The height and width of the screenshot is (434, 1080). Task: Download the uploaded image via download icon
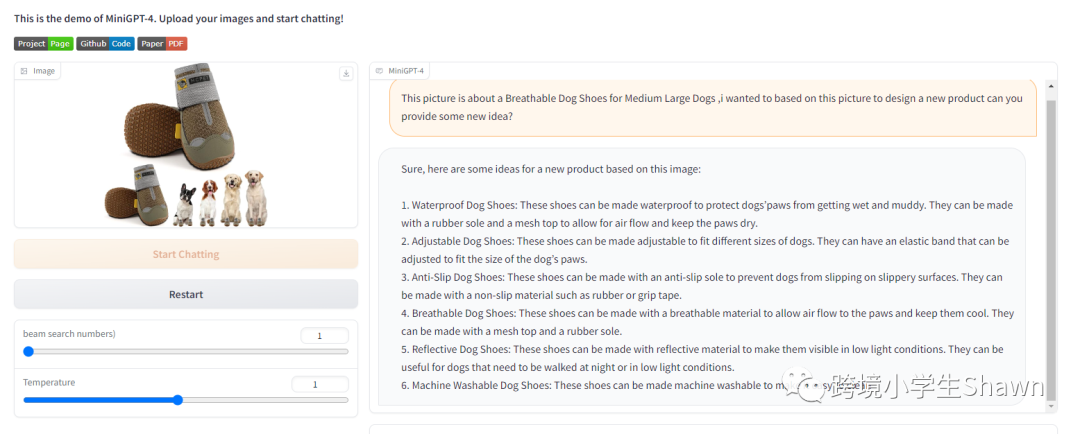[x=346, y=74]
